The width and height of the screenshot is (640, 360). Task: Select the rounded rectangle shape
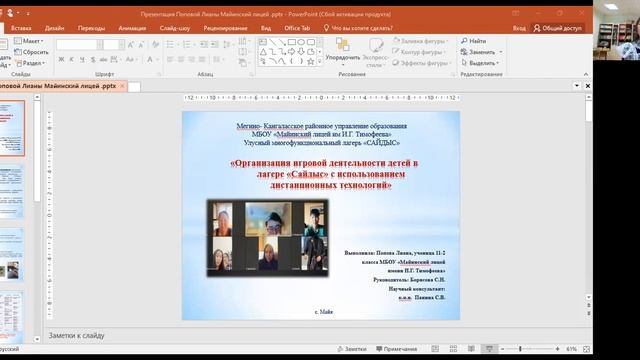click(311, 42)
